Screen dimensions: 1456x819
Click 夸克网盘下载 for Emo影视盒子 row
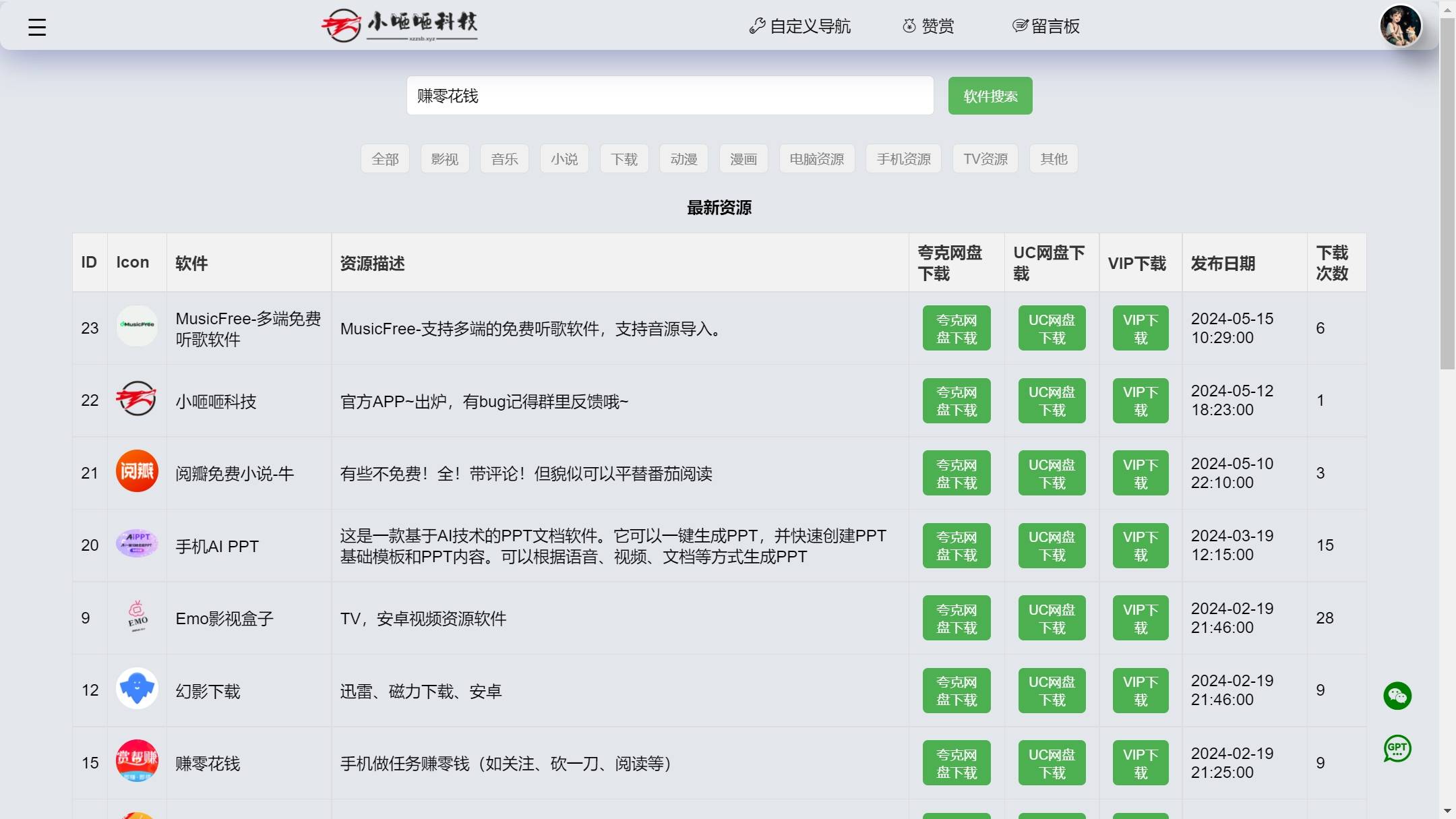(957, 618)
